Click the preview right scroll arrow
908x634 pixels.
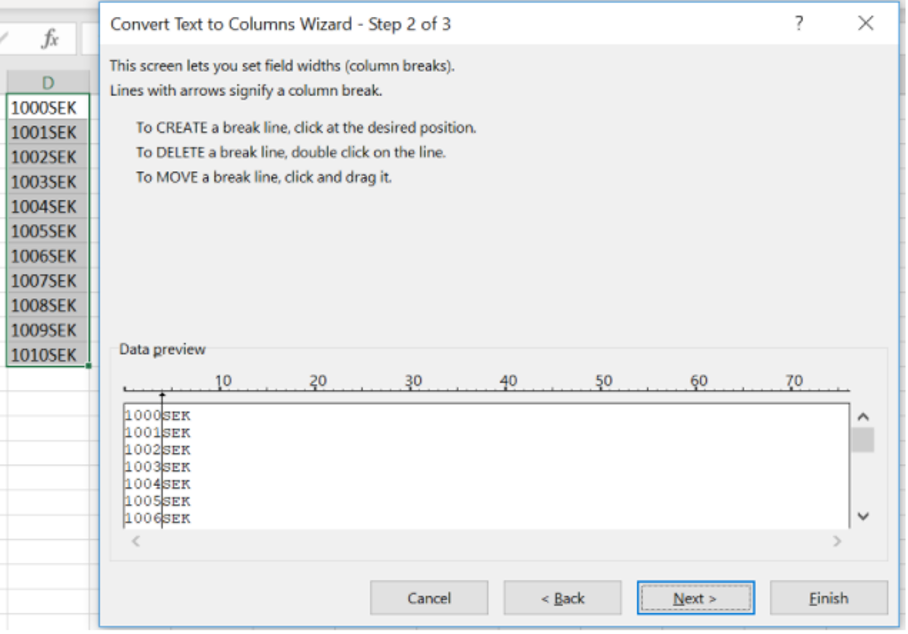(x=837, y=541)
